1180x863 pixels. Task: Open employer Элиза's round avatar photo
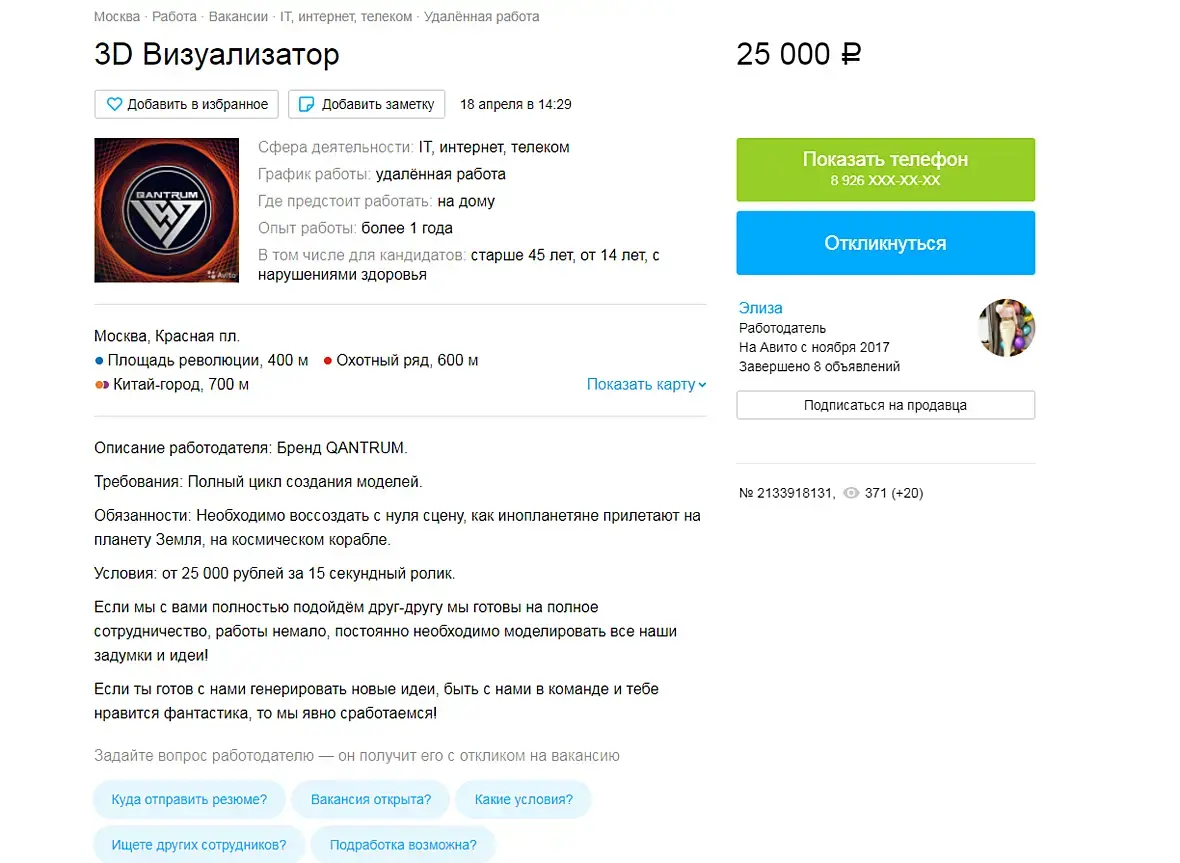point(1006,327)
